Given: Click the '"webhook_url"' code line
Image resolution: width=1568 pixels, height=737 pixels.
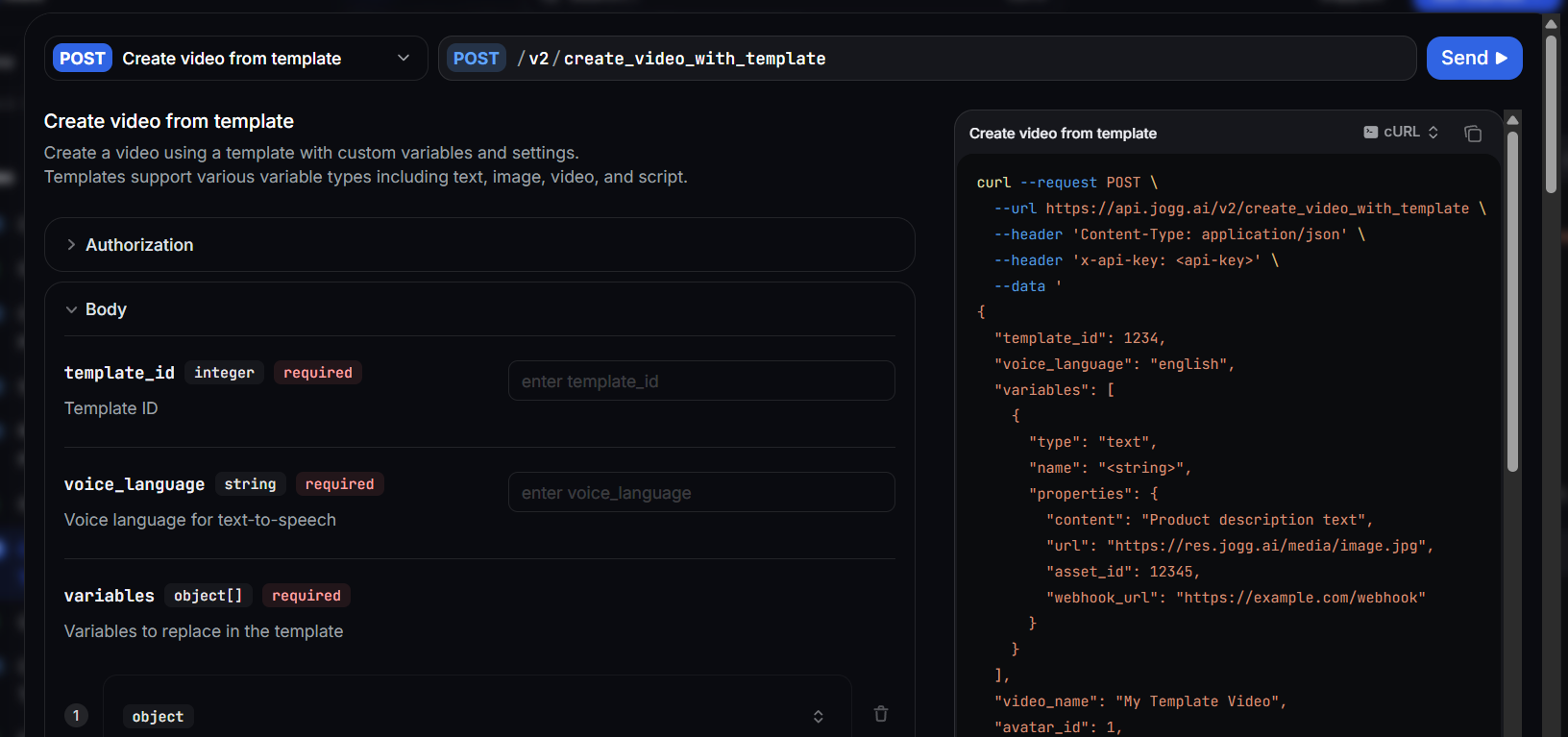Looking at the screenshot, I should tap(1236, 598).
